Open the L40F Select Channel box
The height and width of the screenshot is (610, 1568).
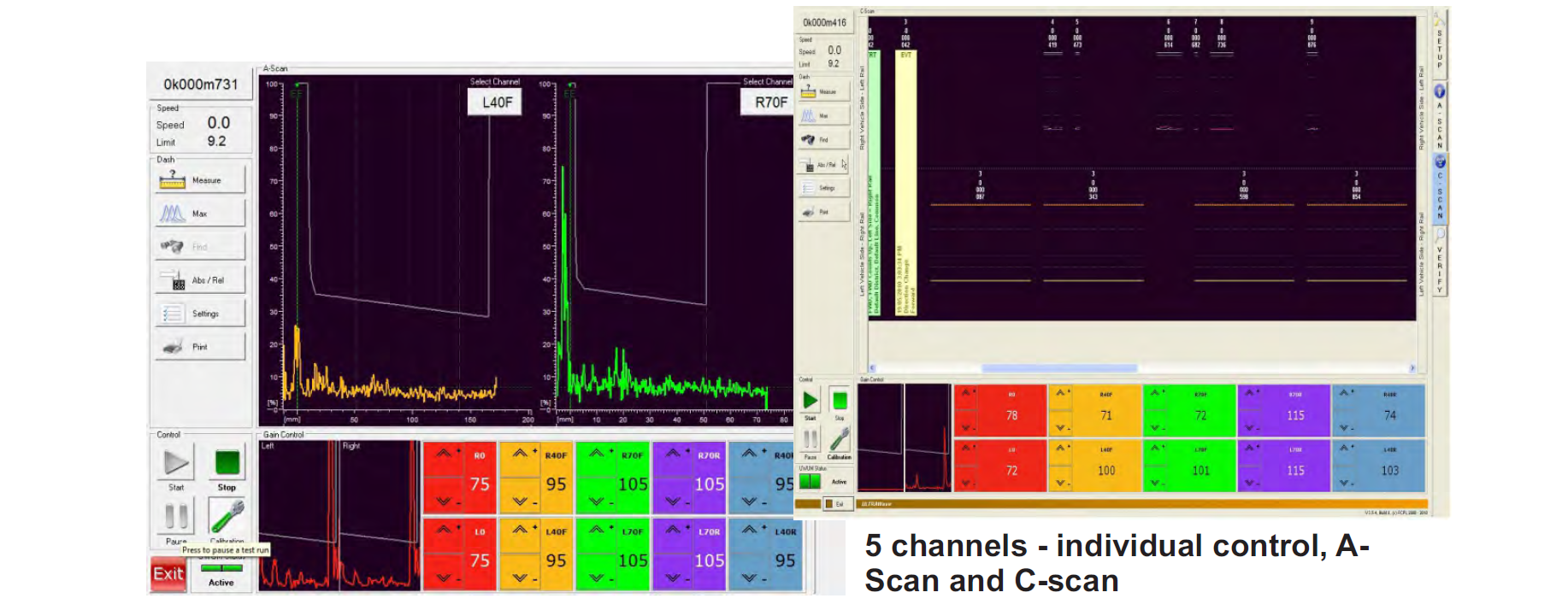tap(496, 102)
